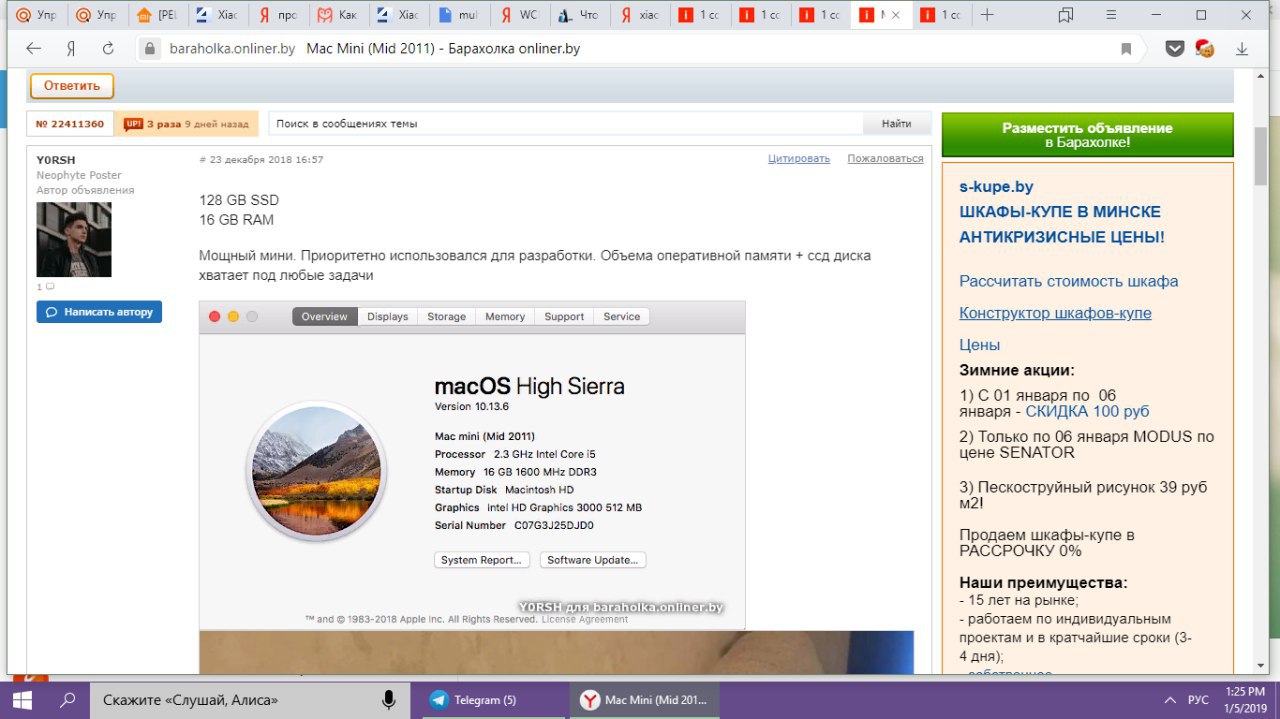This screenshot has height=719, width=1280.
Task: Focus the "Поиск в сообщениях темы" search field
Action: click(566, 124)
